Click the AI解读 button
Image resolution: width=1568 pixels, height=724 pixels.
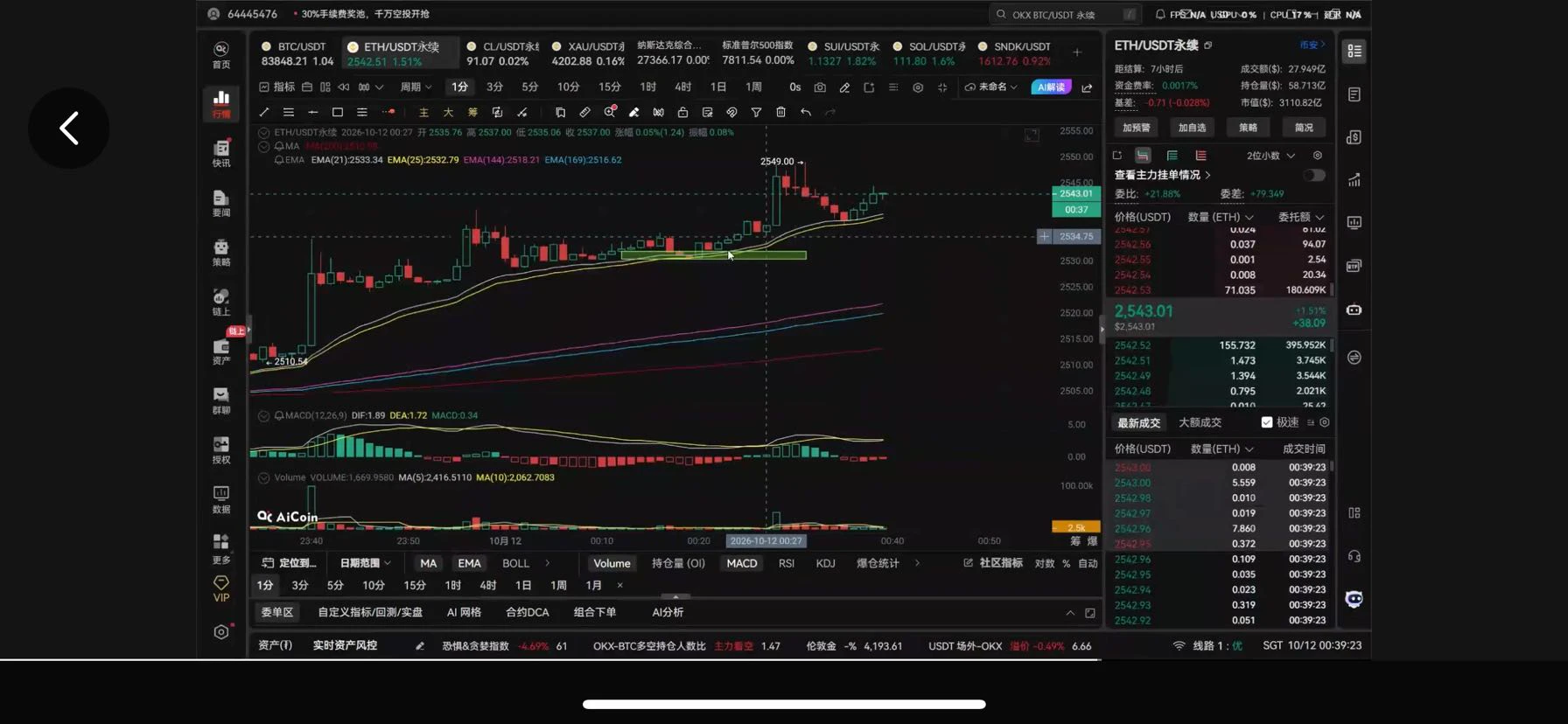(1051, 87)
